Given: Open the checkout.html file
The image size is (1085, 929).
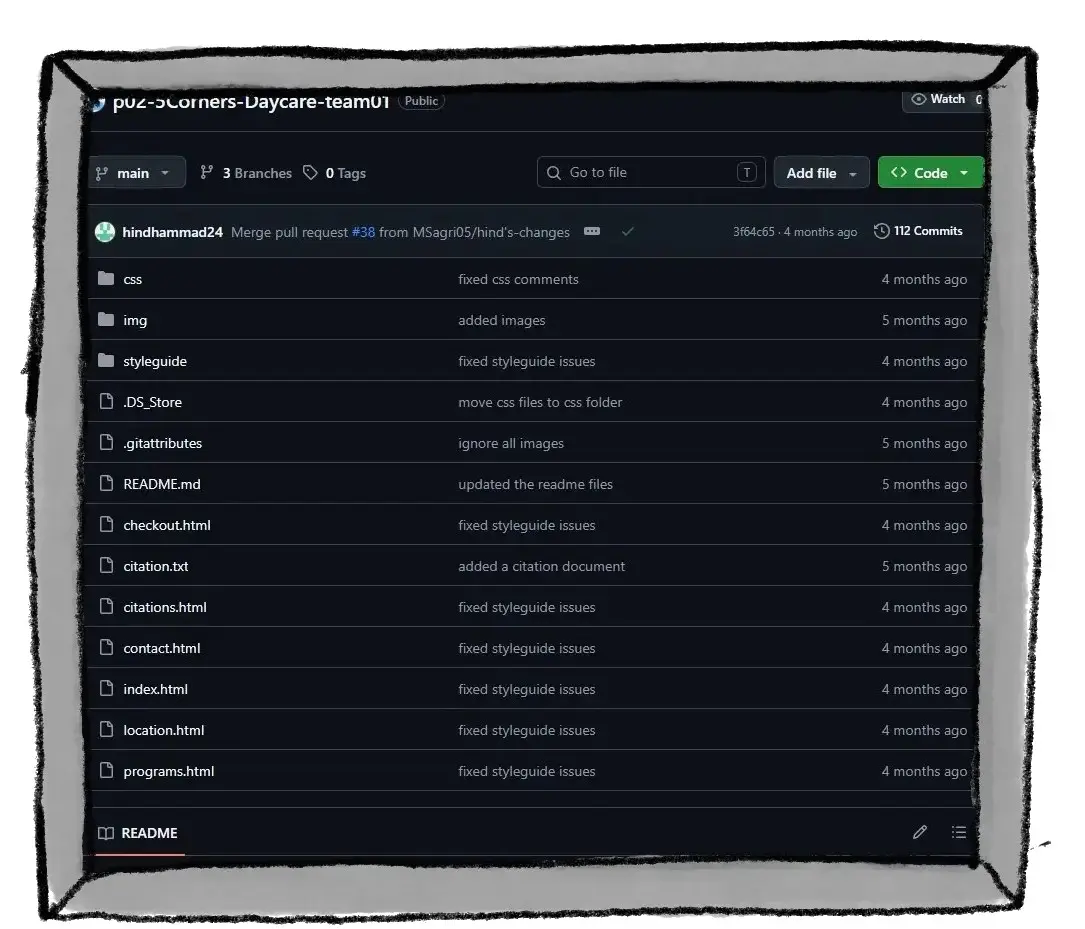Looking at the screenshot, I should pyautogui.click(x=167, y=525).
